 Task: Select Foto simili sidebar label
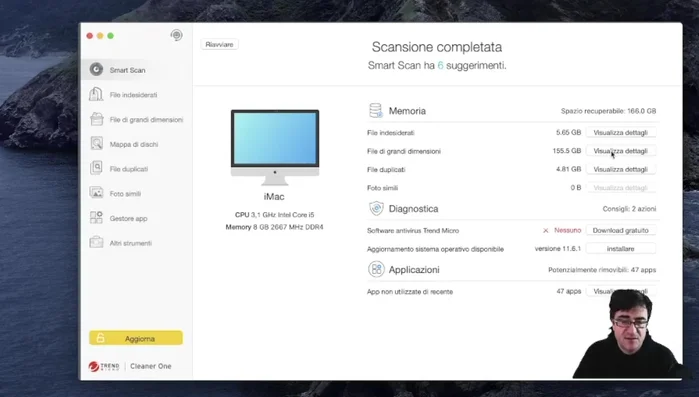(125, 194)
